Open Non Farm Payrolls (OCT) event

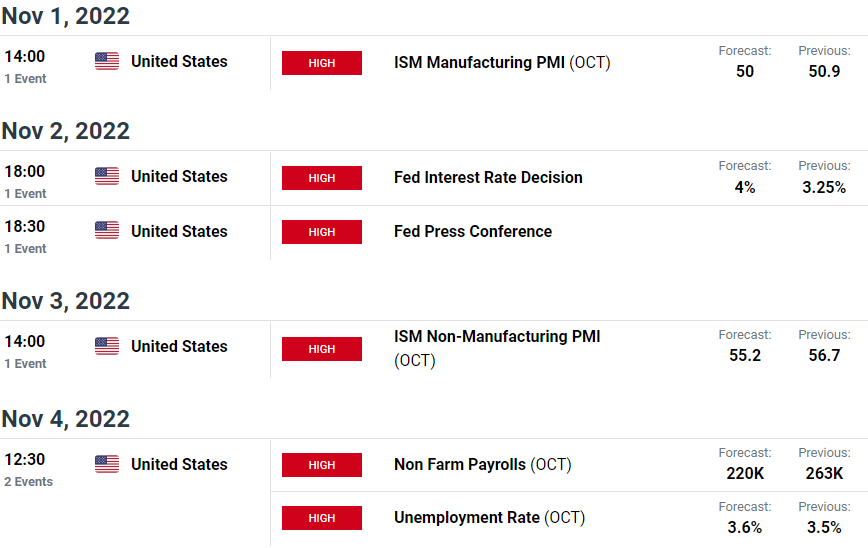coord(482,464)
